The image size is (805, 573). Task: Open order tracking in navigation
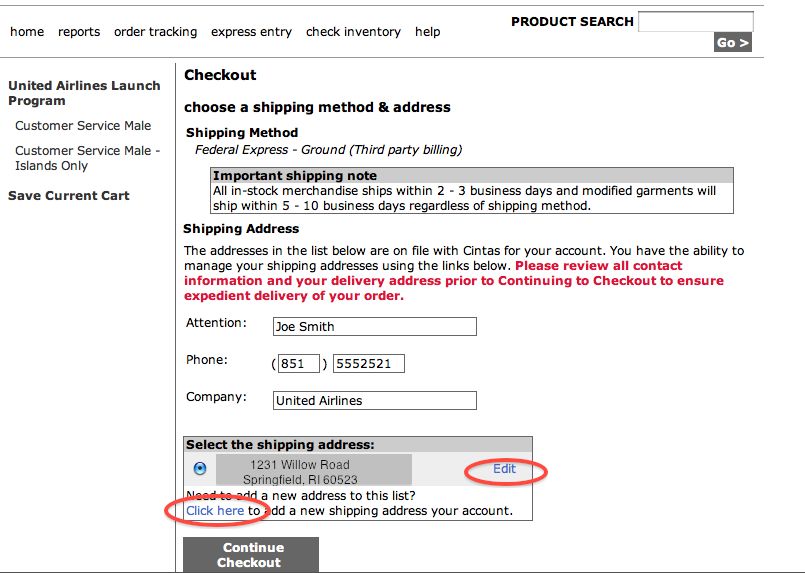click(x=156, y=32)
